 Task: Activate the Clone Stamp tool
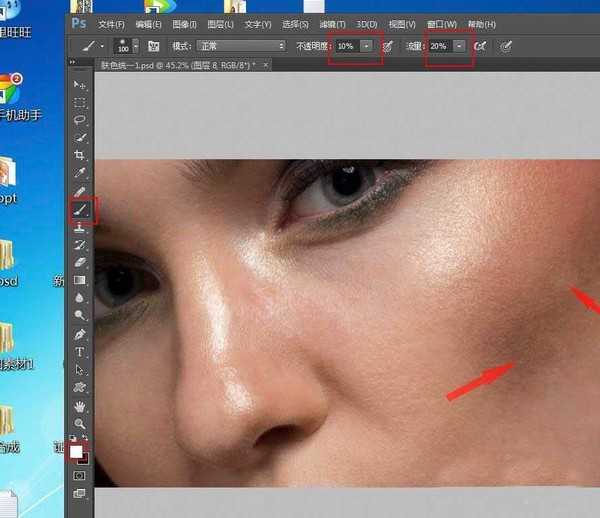80,228
